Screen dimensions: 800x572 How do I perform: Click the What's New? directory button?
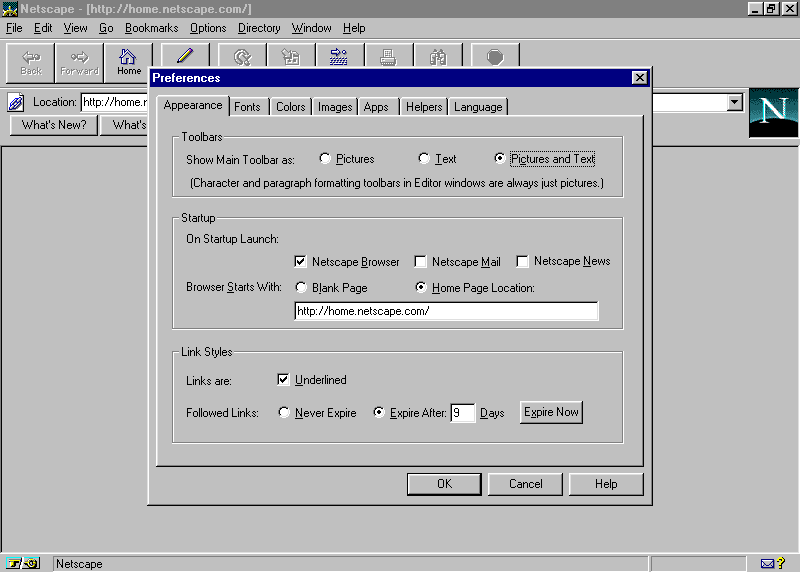pos(54,125)
